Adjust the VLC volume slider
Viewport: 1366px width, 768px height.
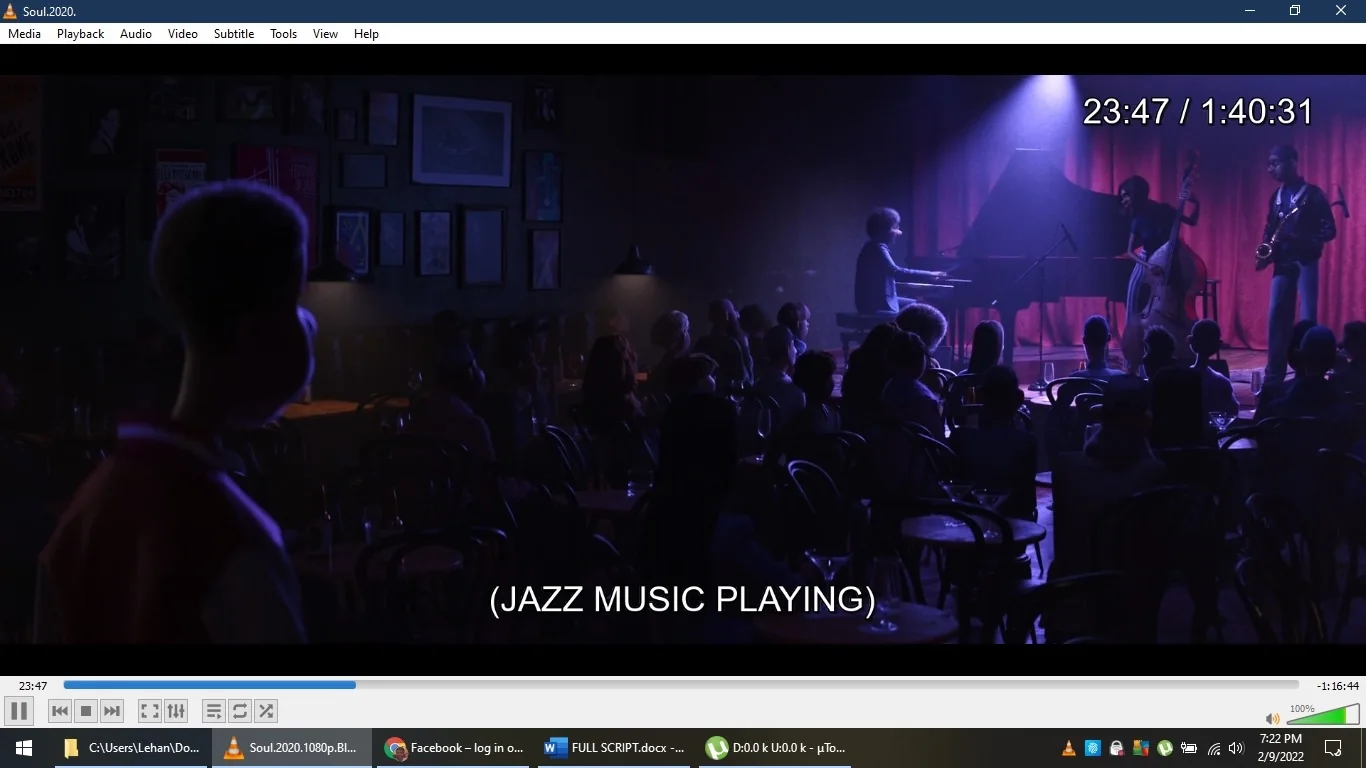[1323, 714]
